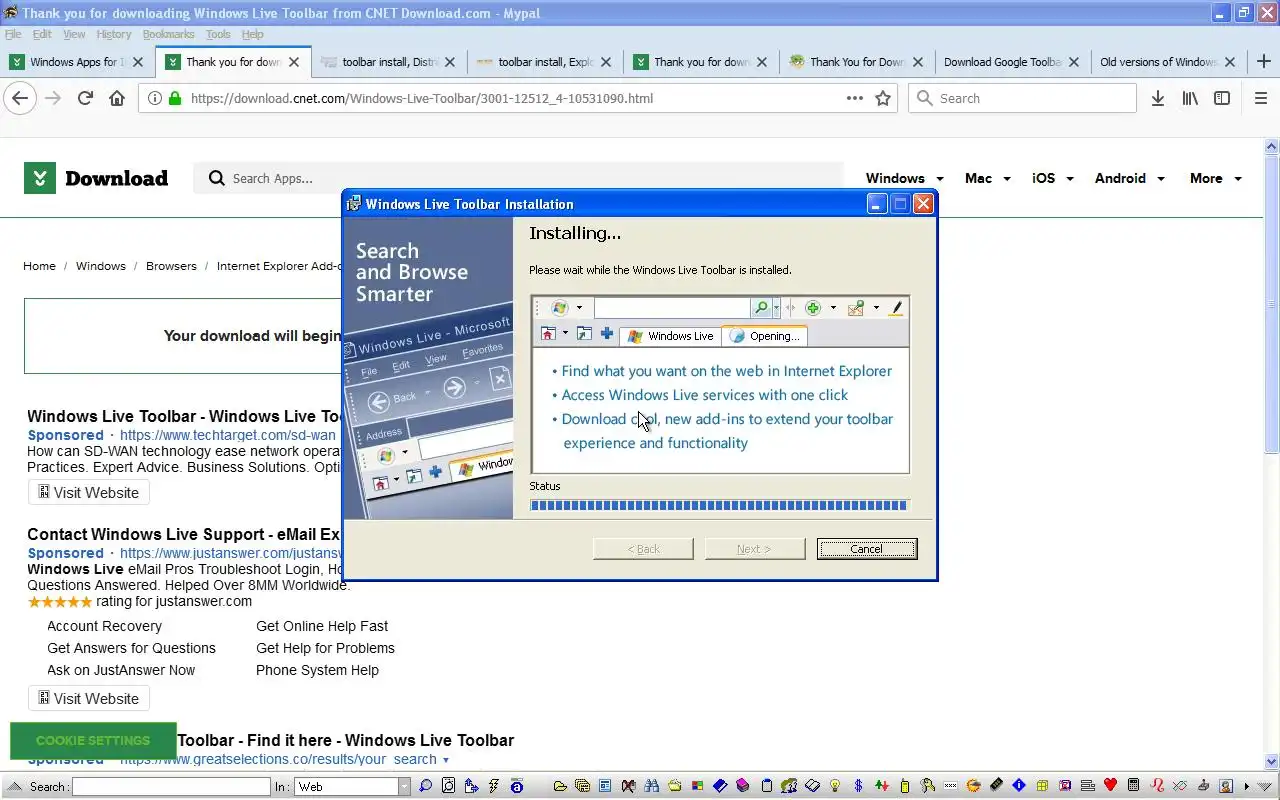The width and height of the screenshot is (1280, 800).
Task: Click 'Ask on JustAnswer Now' link
Action: (x=121, y=670)
